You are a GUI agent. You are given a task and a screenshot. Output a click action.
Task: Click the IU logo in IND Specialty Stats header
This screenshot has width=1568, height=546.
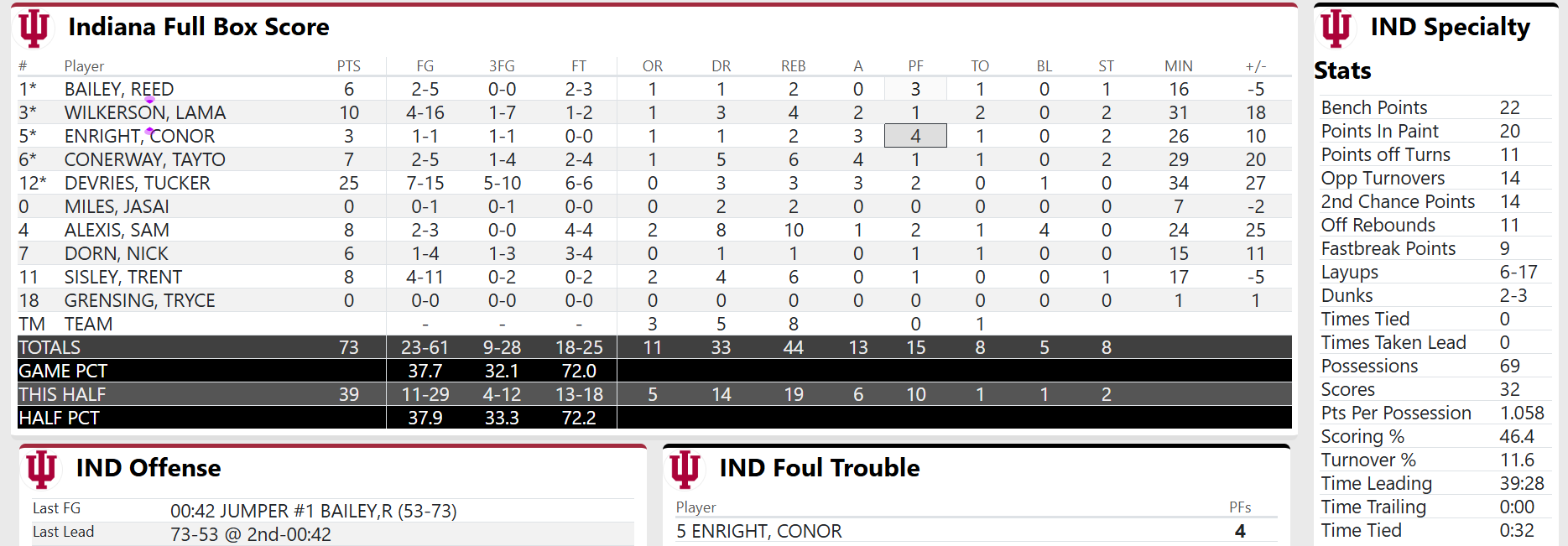[1336, 28]
